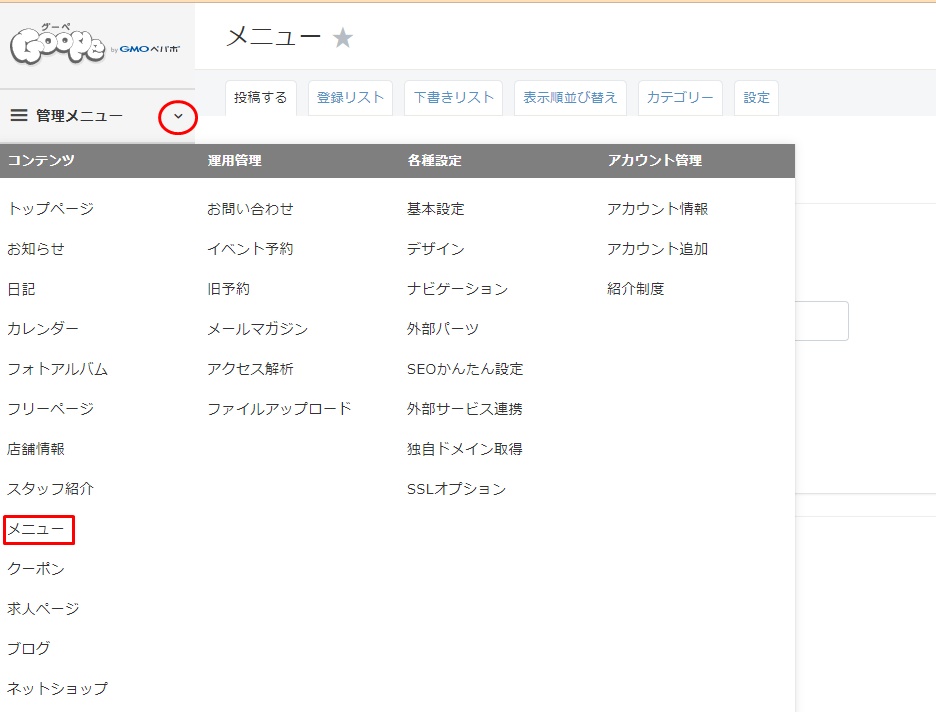936x712 pixels.
Task: Open 紹介制度
Action: [x=636, y=289]
